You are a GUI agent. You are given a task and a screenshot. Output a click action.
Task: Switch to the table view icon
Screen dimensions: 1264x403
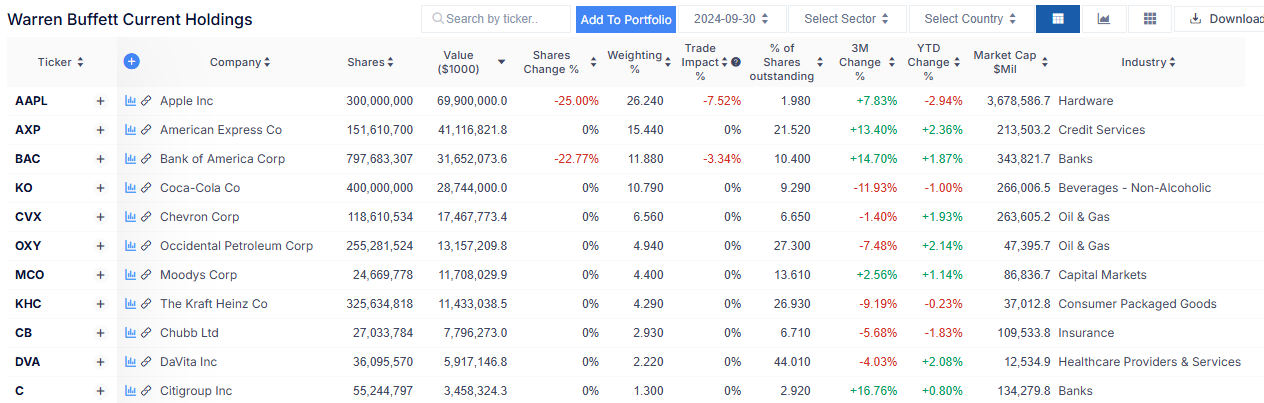(1058, 19)
